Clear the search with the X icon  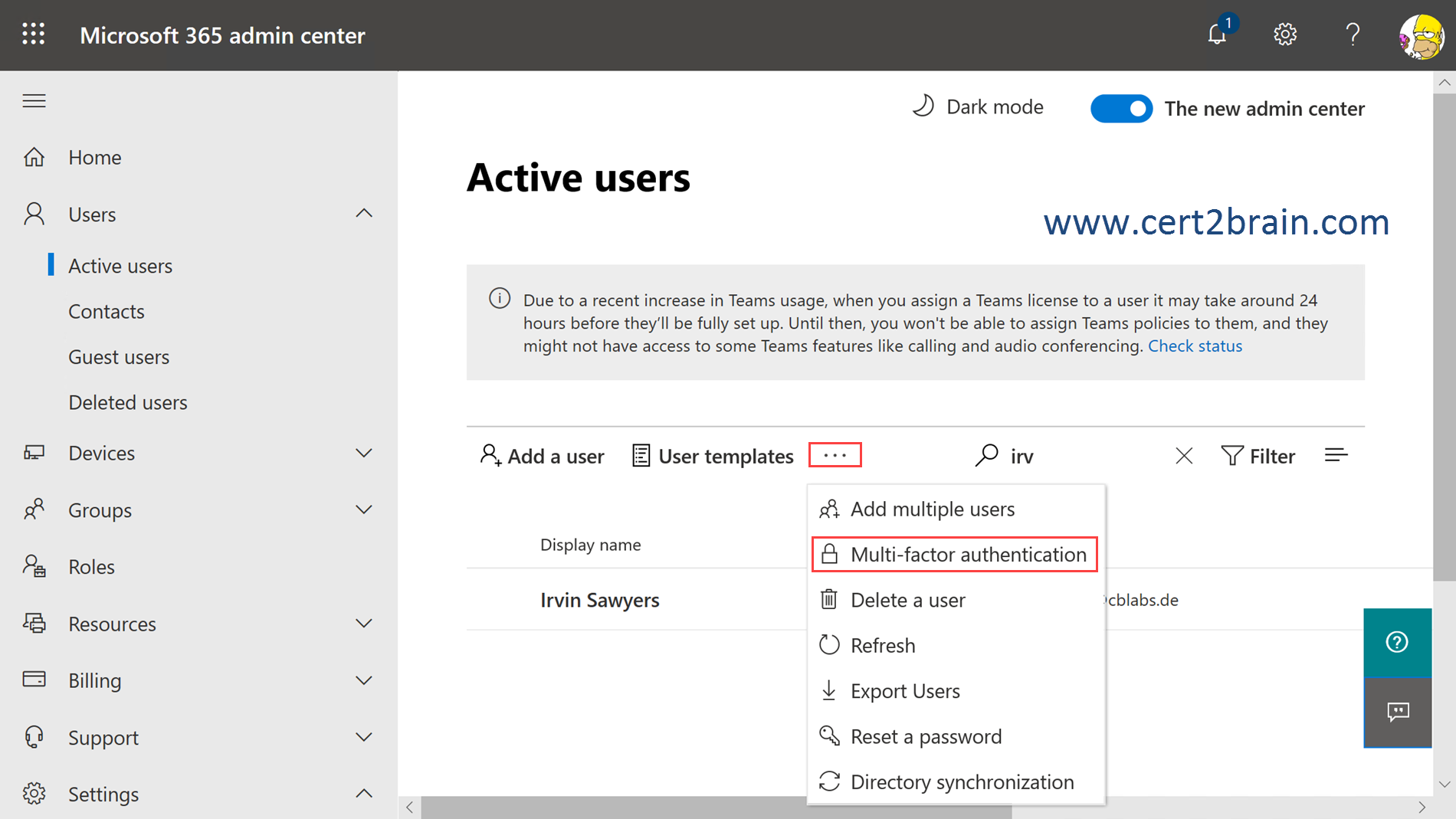click(1184, 456)
